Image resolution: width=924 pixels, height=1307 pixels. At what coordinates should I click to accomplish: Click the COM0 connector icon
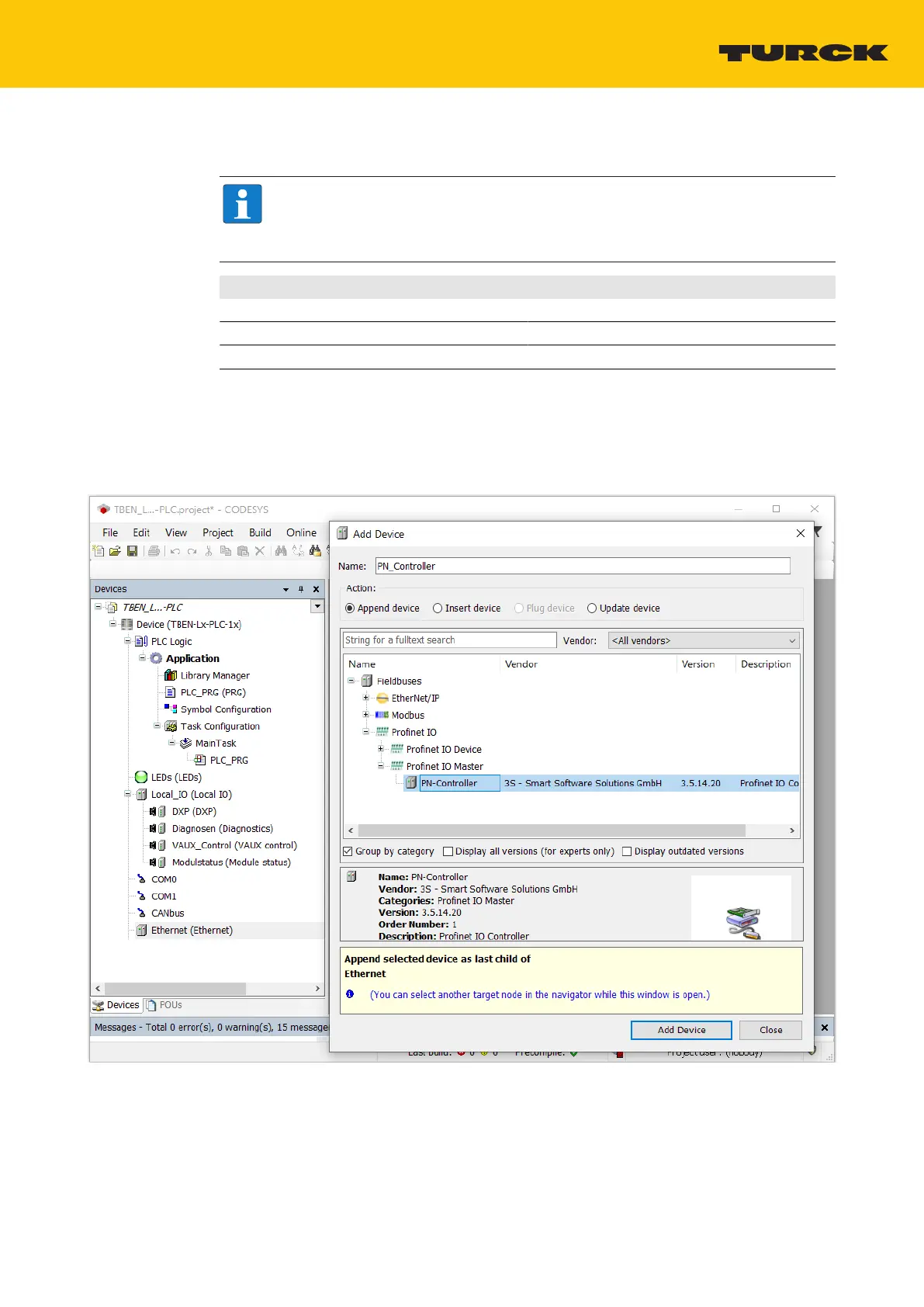141,879
